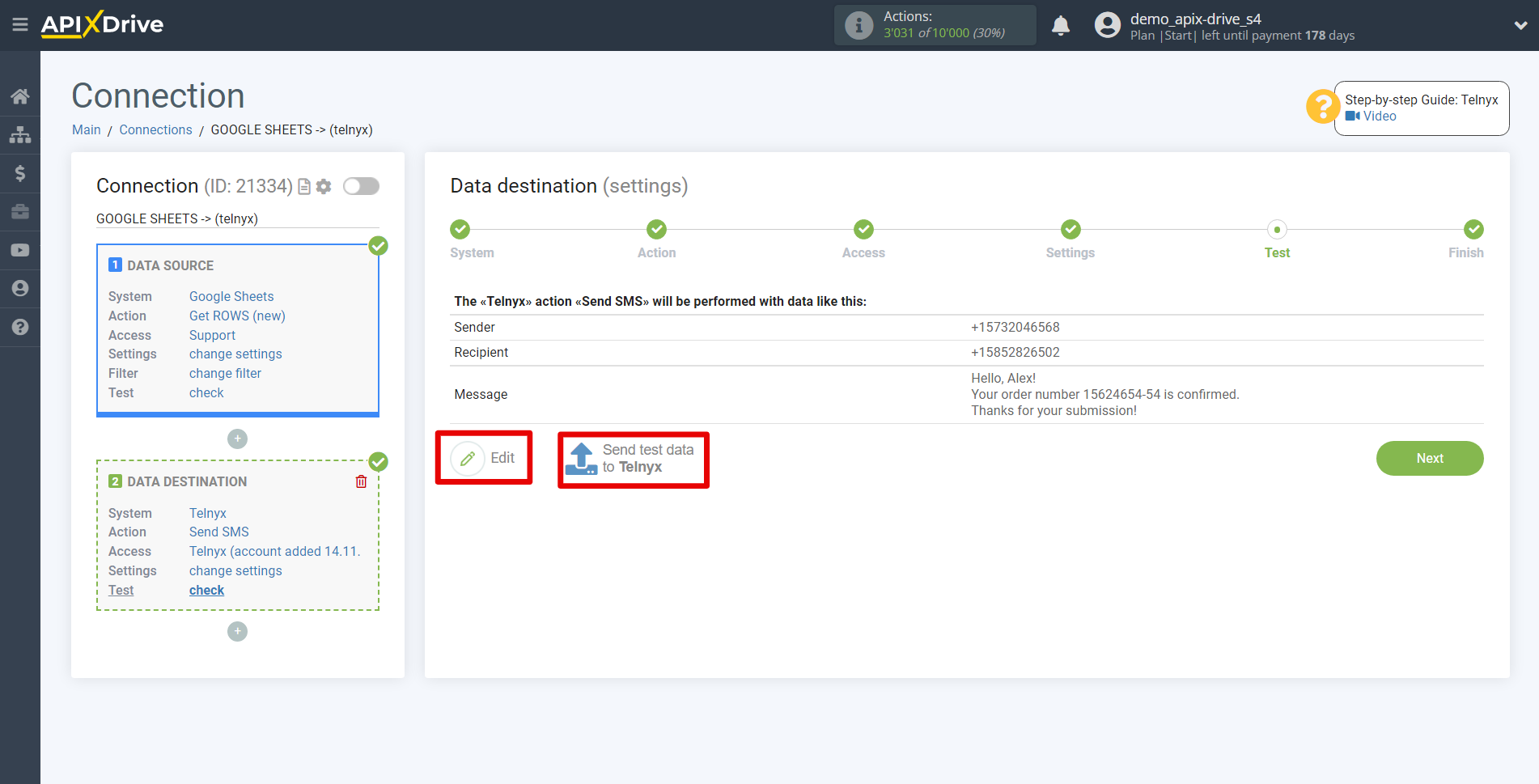Open the Google Sheets source system link
The height and width of the screenshot is (784, 1539).
coord(231,296)
